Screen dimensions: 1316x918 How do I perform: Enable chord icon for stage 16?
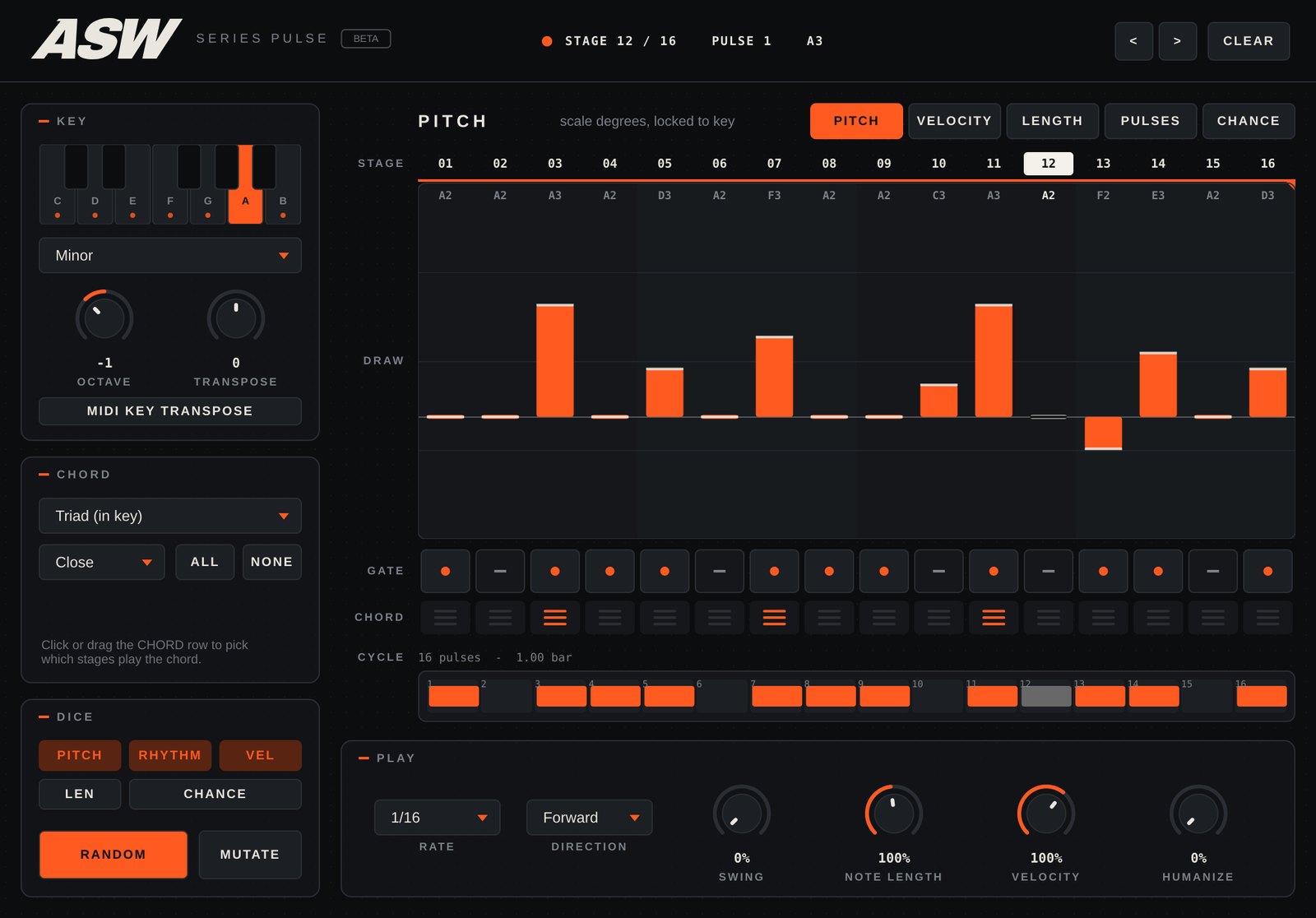1267,617
